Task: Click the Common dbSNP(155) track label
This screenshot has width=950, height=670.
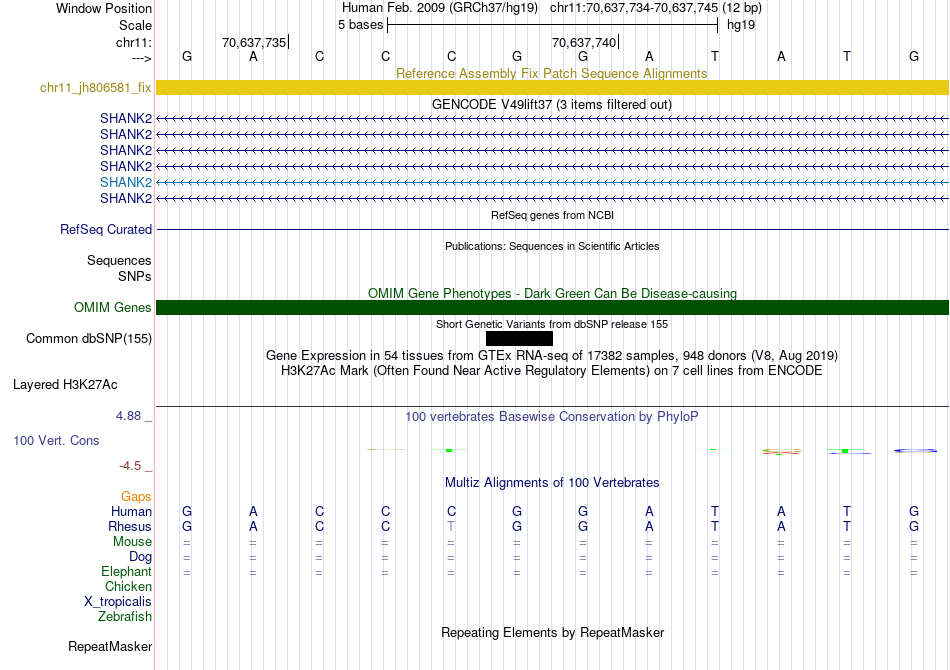Action: pyautogui.click(x=89, y=338)
